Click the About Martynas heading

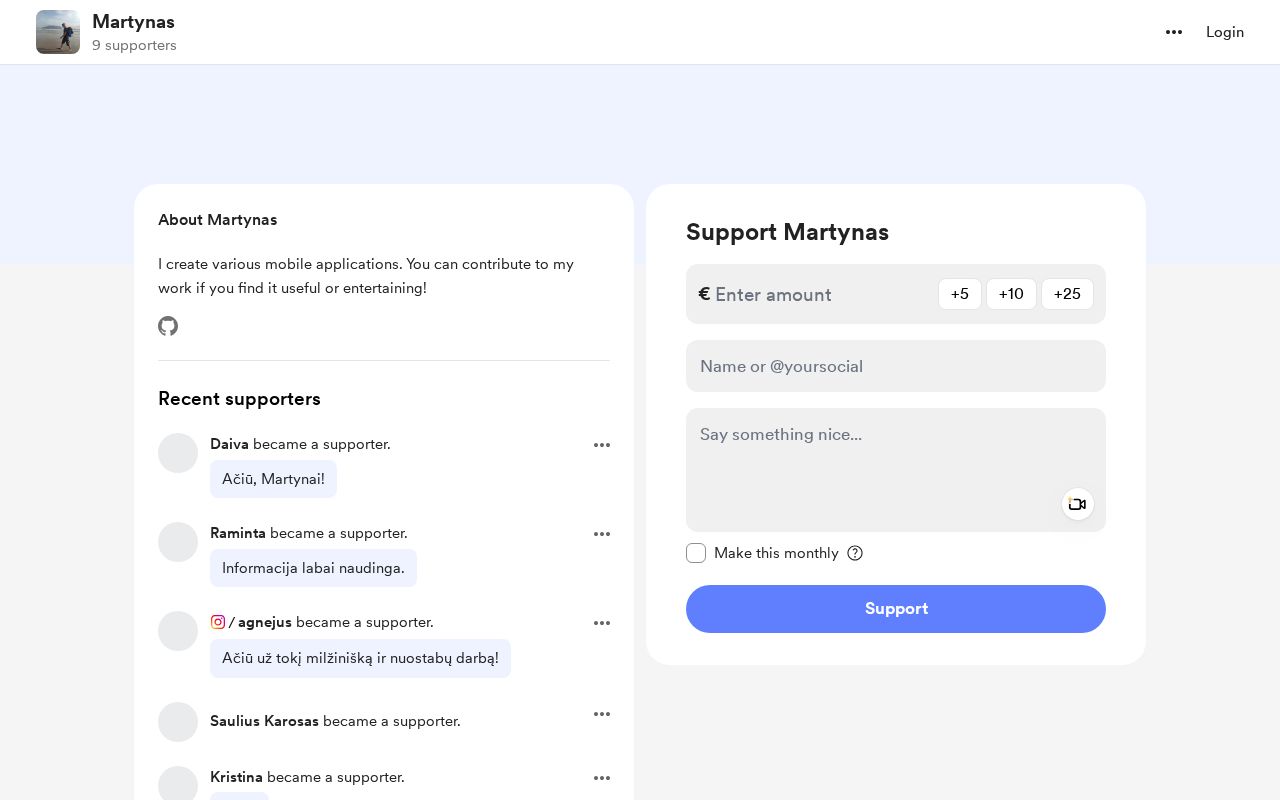point(217,220)
